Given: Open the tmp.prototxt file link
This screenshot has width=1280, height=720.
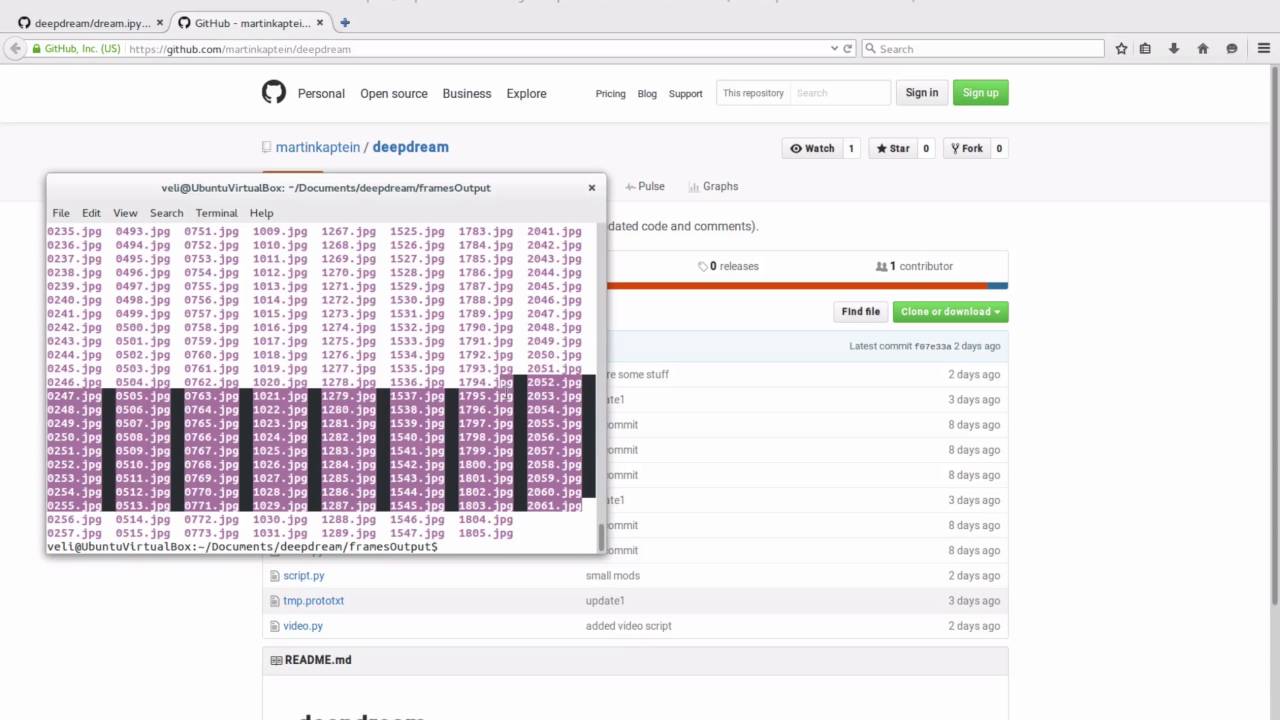Looking at the screenshot, I should [x=313, y=600].
